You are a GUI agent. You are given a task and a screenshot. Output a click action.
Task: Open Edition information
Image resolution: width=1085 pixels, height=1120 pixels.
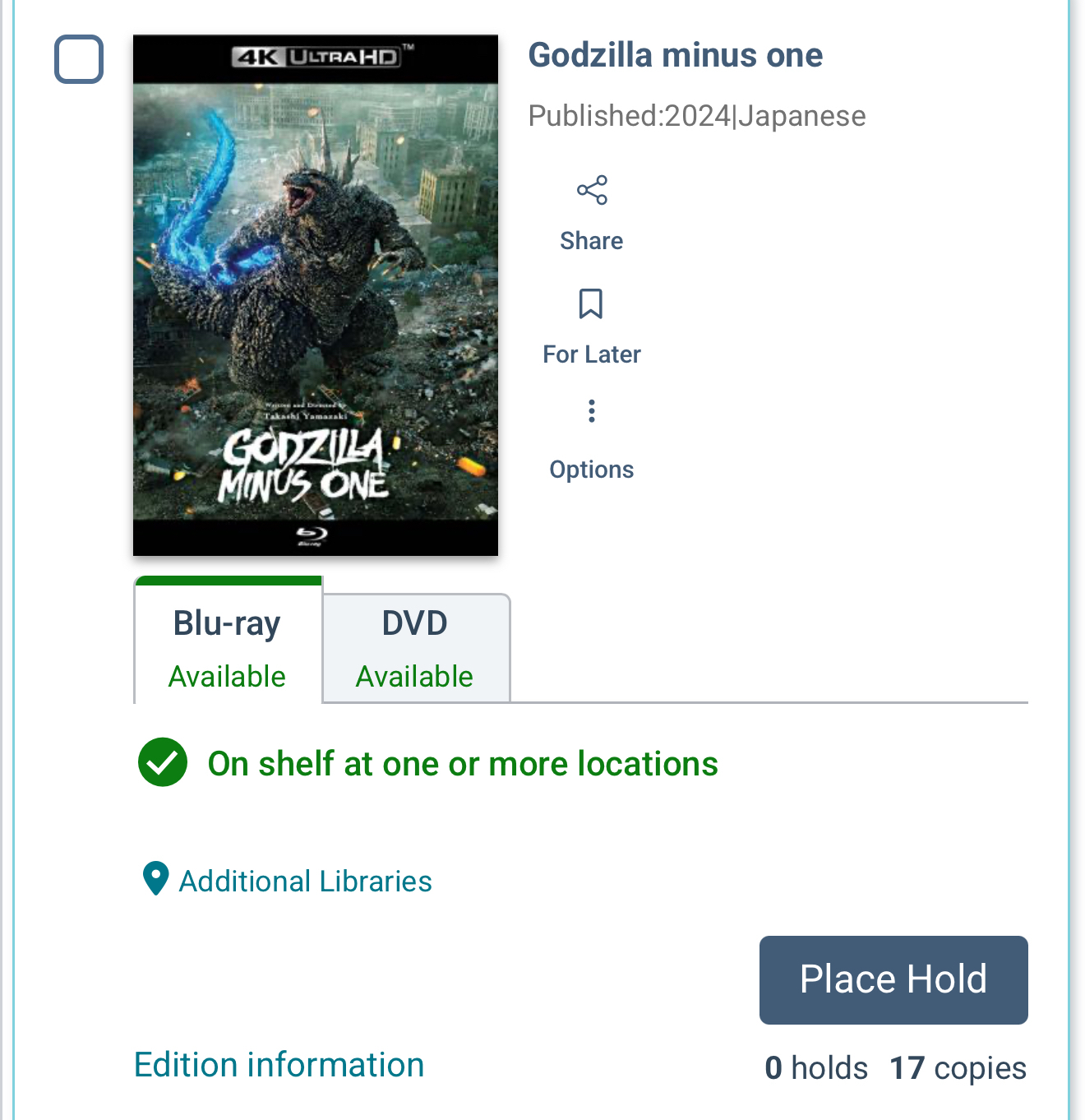pyautogui.click(x=279, y=1065)
